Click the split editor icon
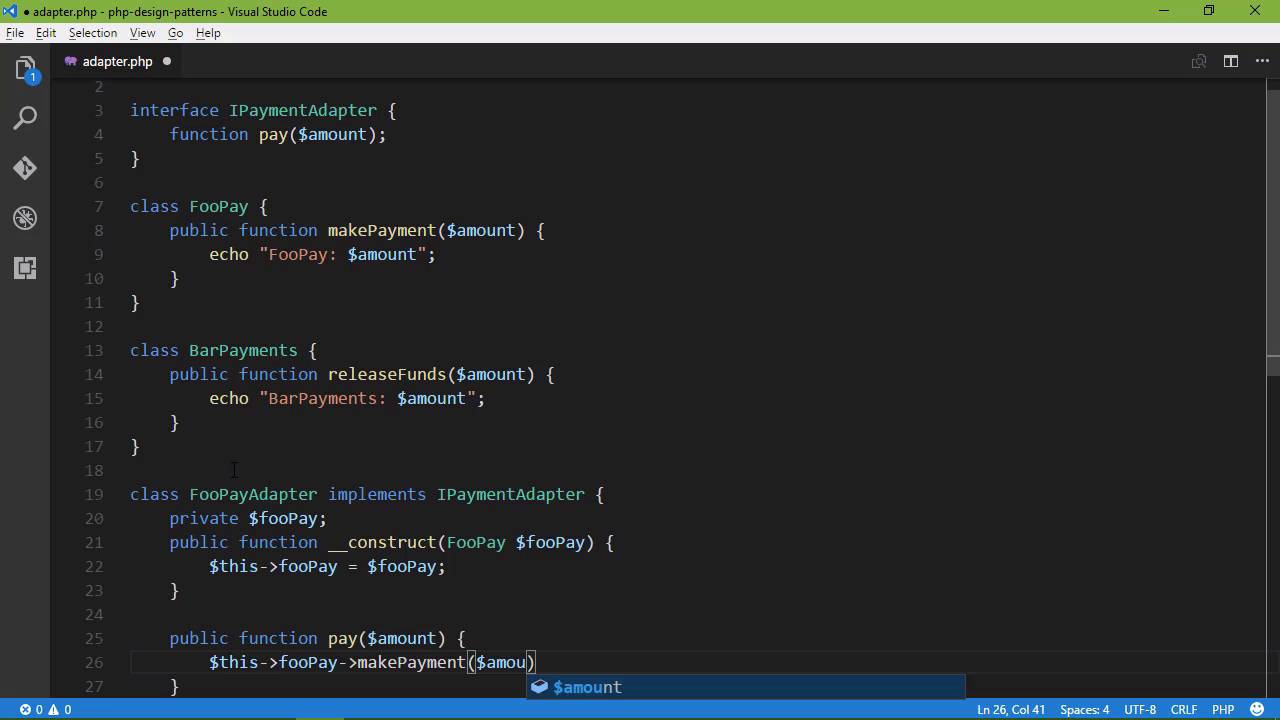This screenshot has height=720, width=1280. [x=1231, y=61]
